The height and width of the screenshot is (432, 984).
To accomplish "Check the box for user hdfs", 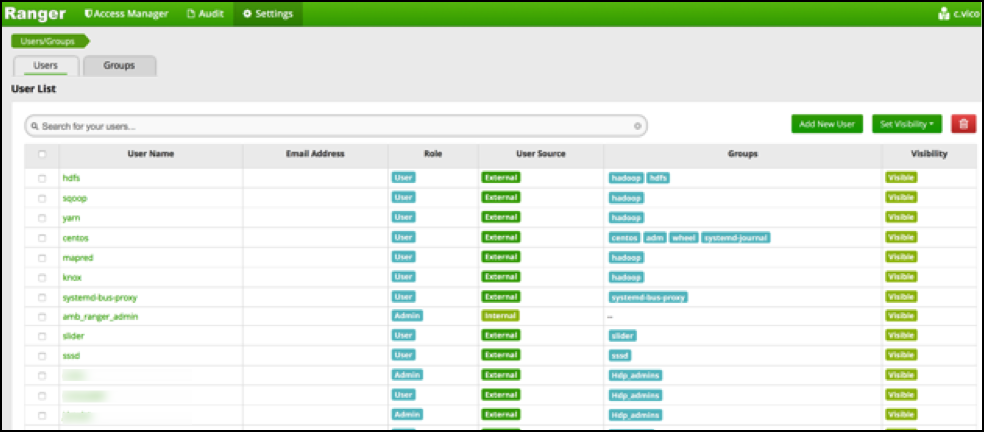I will (x=42, y=178).
